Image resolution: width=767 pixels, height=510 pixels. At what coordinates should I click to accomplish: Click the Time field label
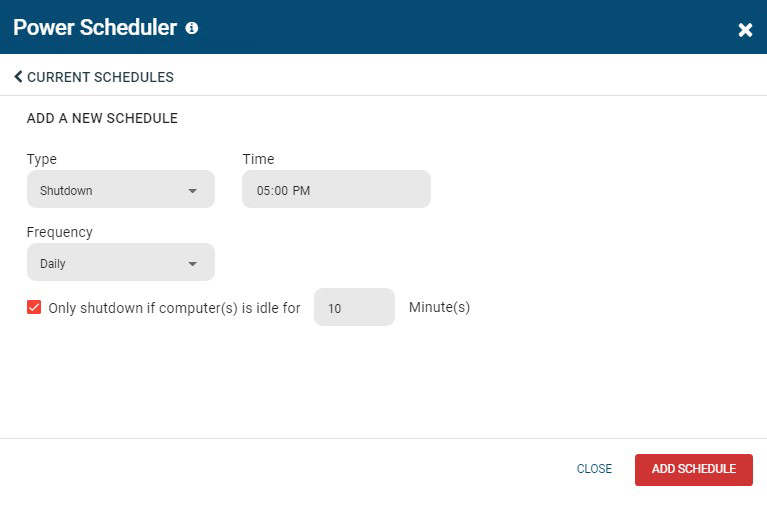click(x=258, y=159)
